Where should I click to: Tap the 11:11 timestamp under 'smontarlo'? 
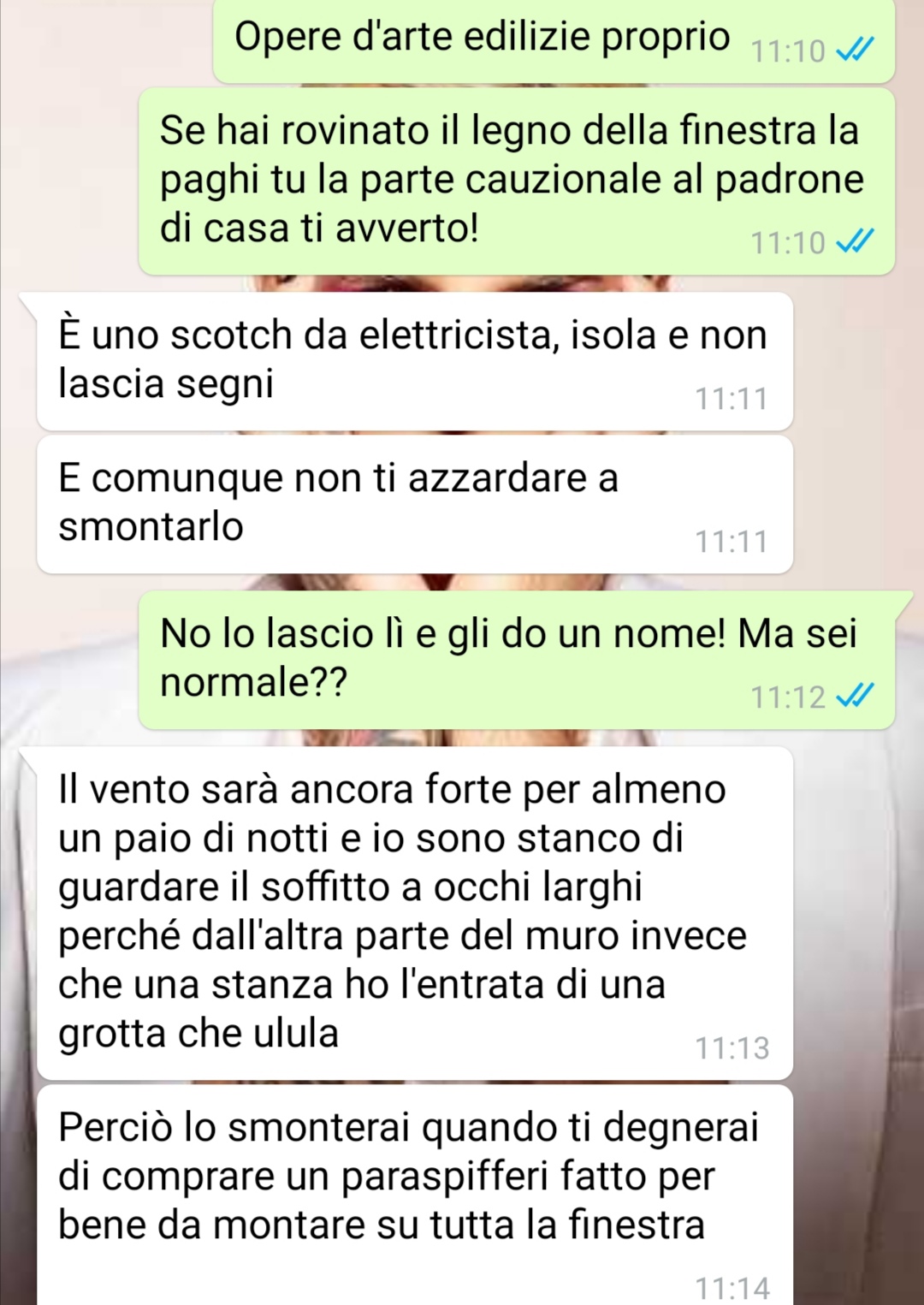731,542
